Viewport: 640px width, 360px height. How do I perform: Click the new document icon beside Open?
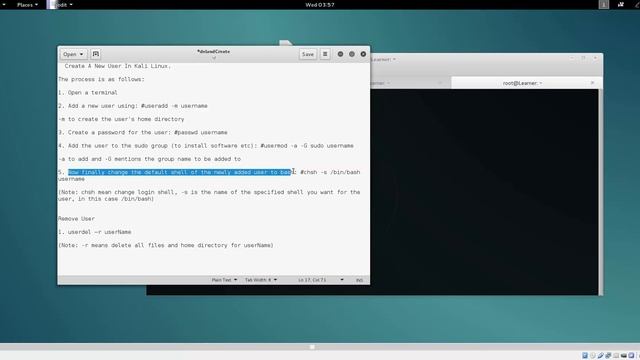coord(96,54)
